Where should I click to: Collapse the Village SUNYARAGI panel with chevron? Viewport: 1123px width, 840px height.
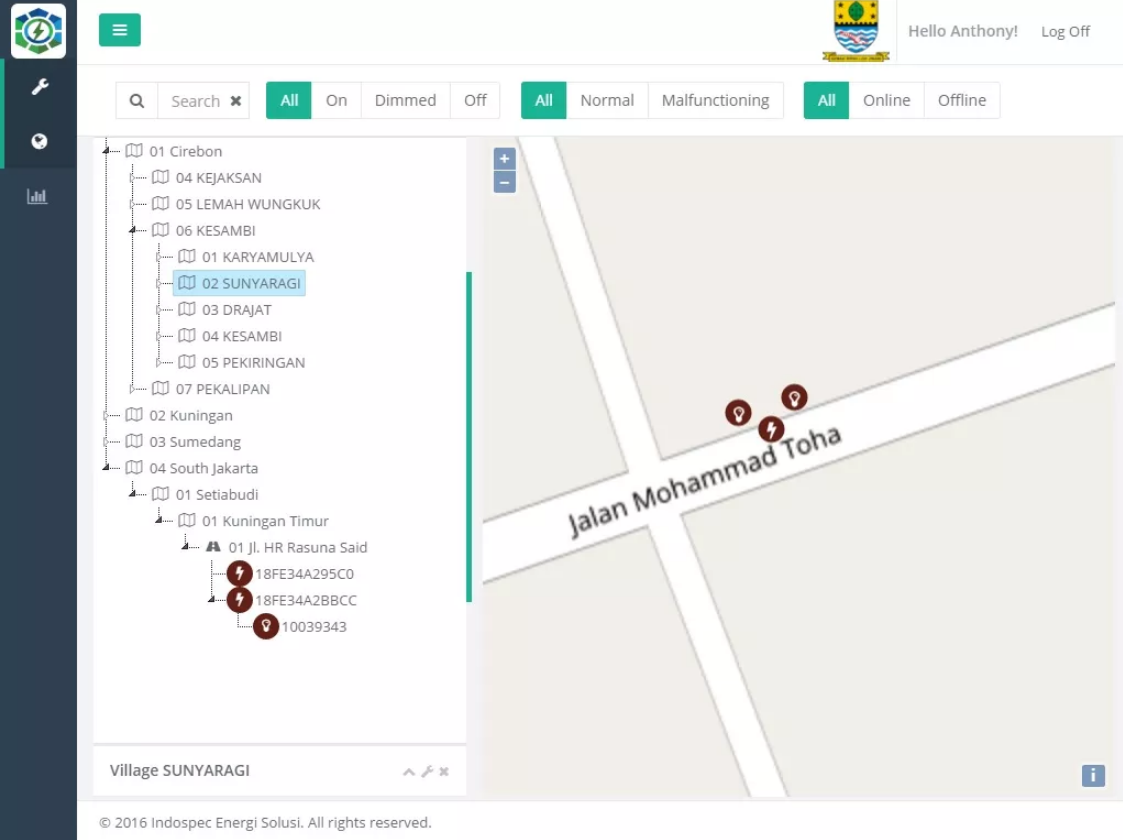coord(409,771)
